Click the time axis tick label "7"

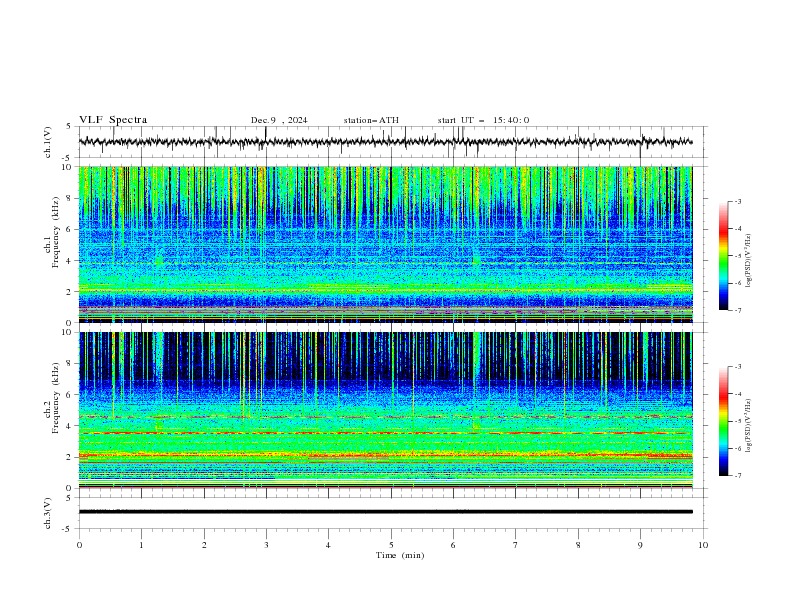[516, 545]
